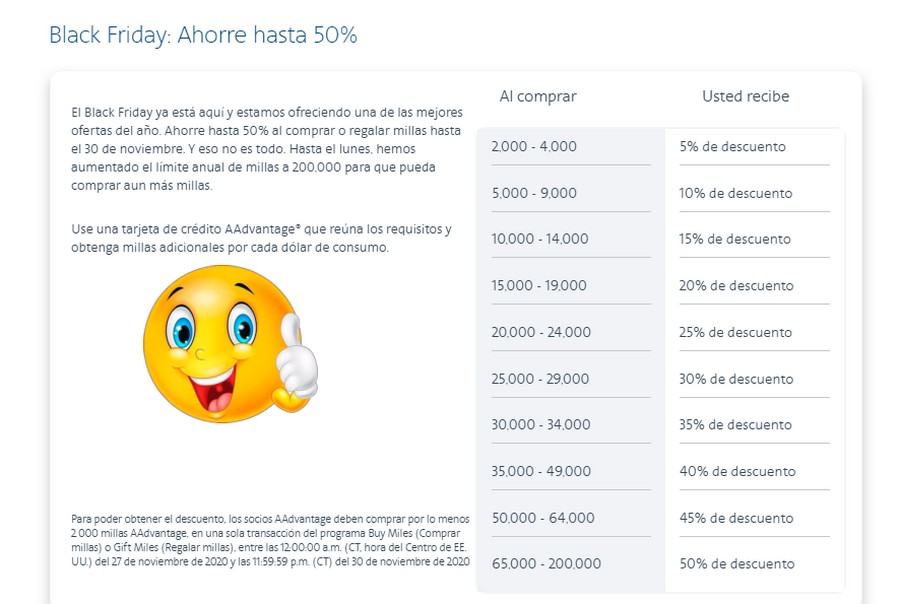Select the 2,000 - 4,000 miles row
This screenshot has width=900, height=604.
(660, 146)
